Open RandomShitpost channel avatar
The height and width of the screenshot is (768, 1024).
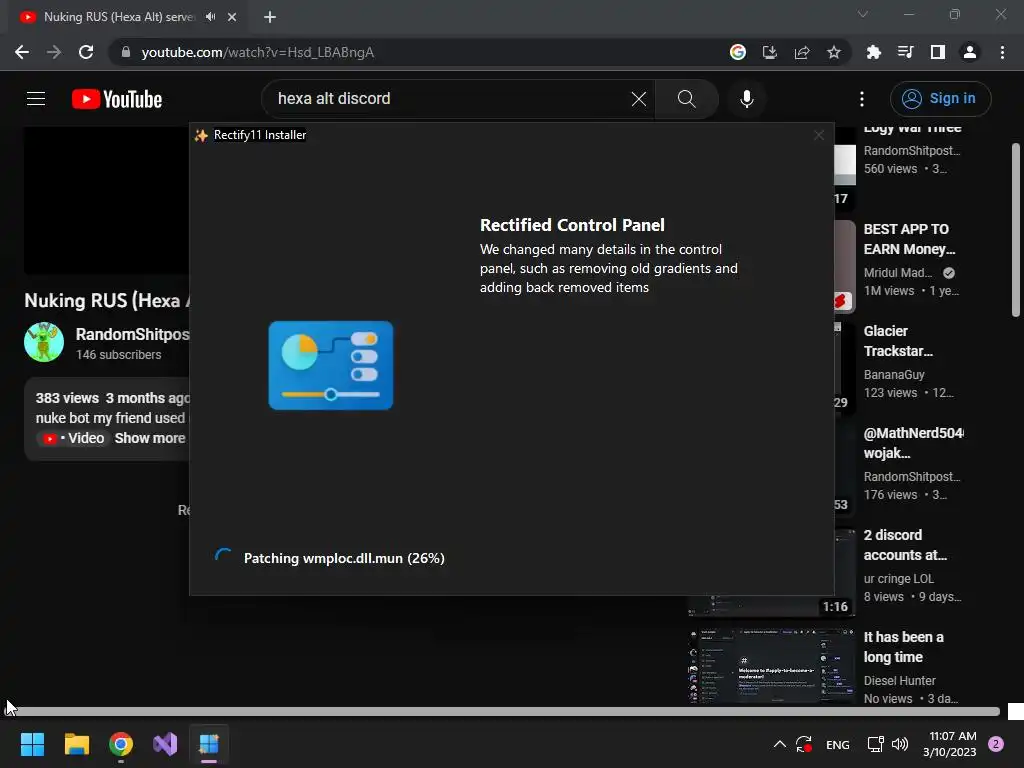[44, 342]
